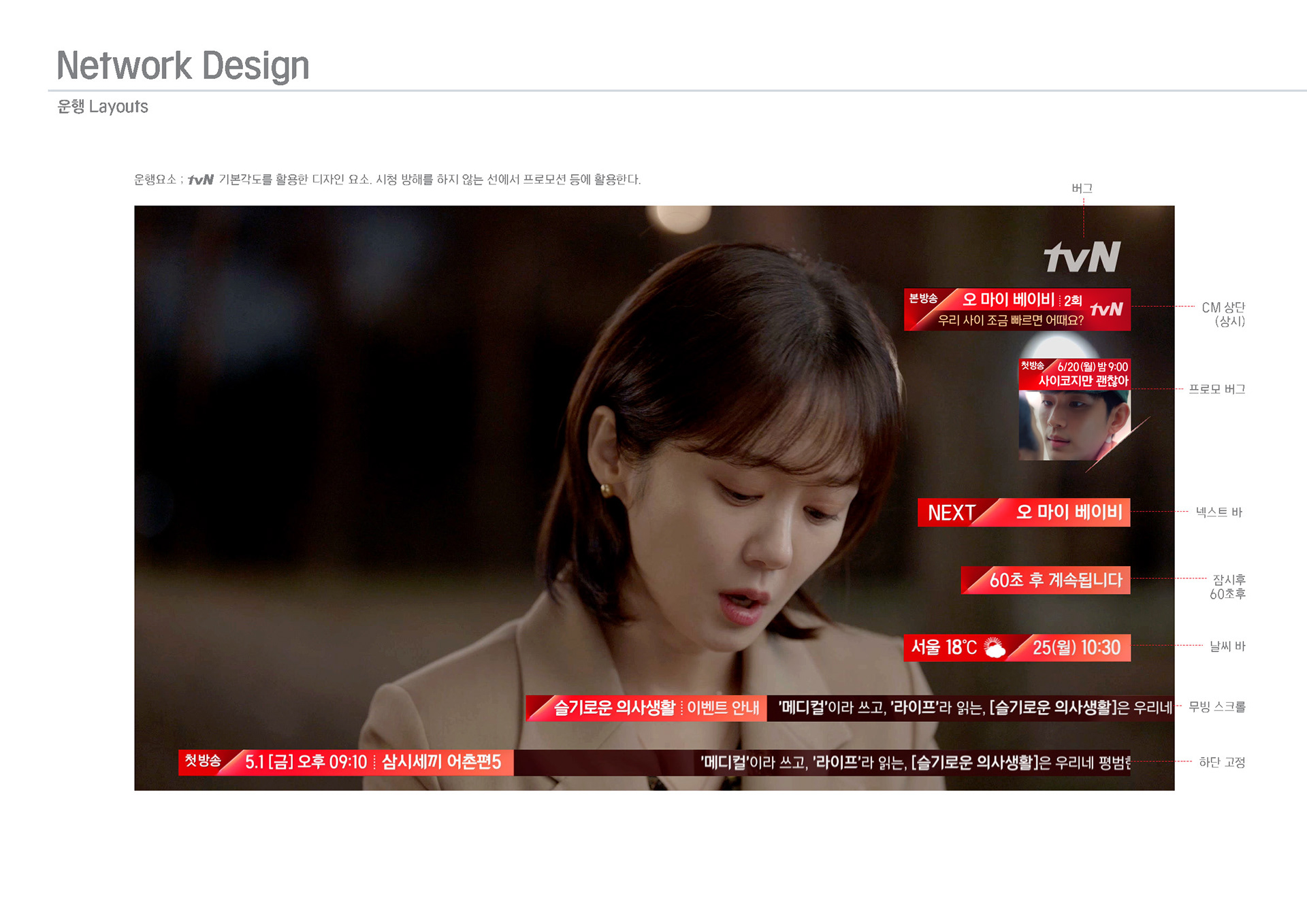Image resolution: width=1307 pixels, height=924 pixels.
Task: Click the NEXT label on next bar
Action: pos(951,512)
